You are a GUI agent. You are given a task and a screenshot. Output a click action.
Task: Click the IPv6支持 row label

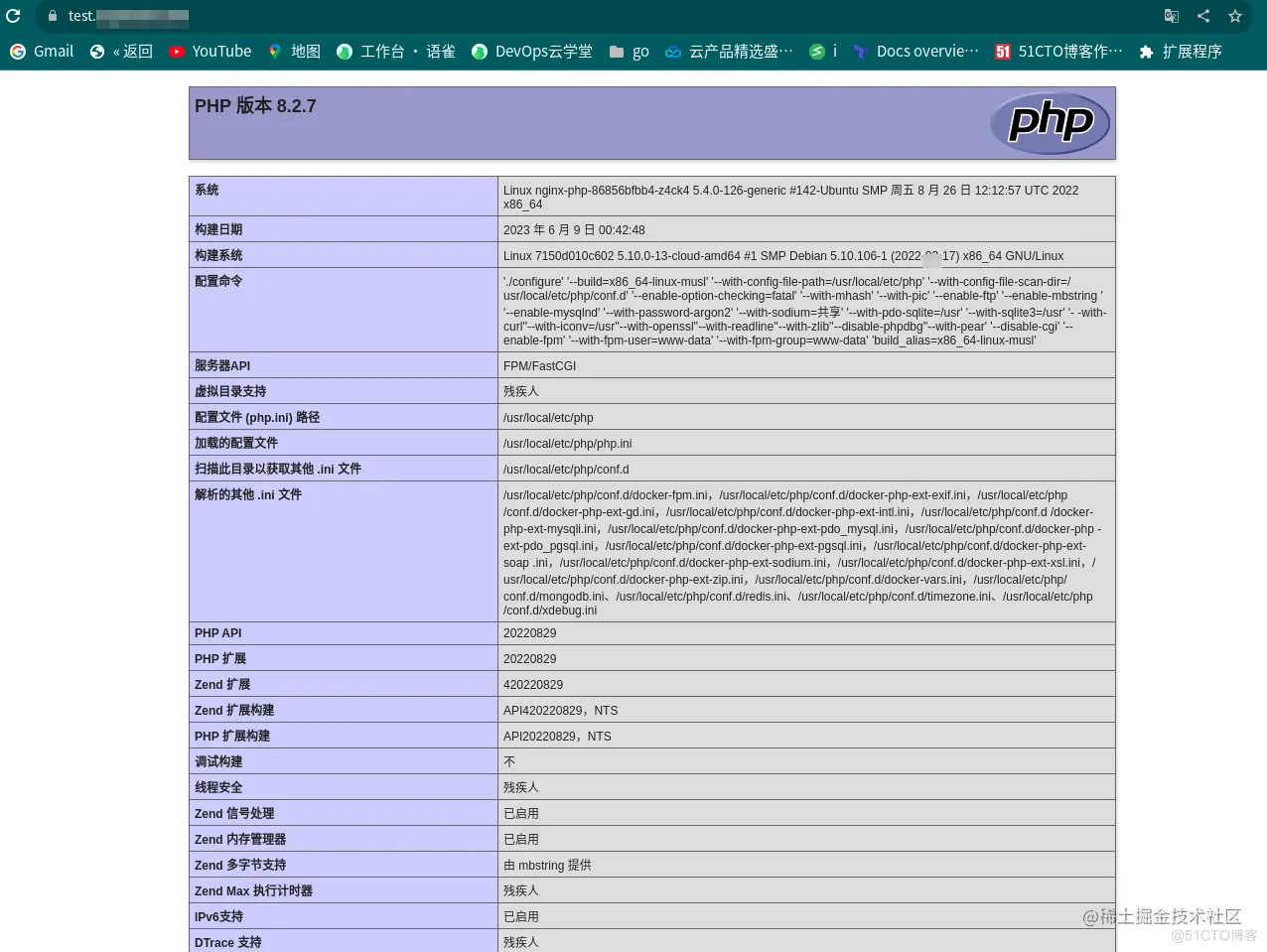(x=218, y=917)
